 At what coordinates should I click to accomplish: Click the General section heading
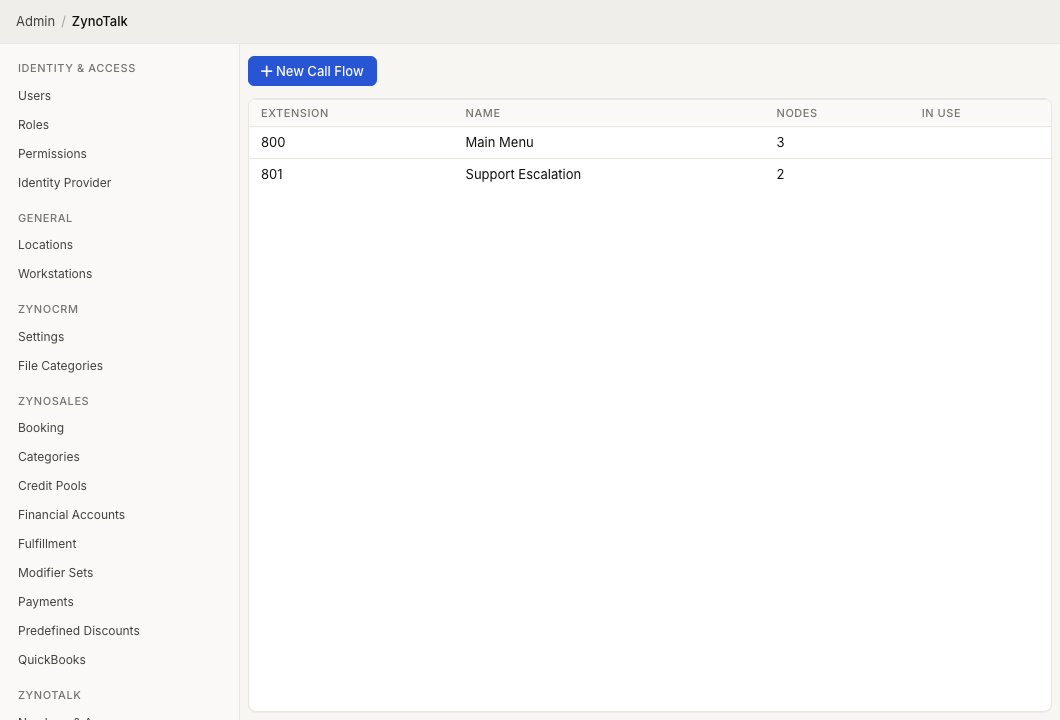(45, 218)
